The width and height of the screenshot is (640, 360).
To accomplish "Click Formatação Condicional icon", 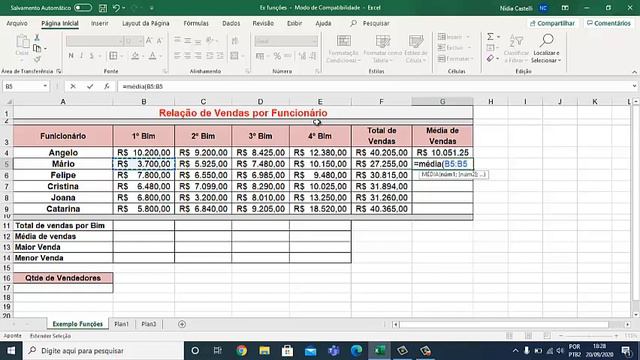I will pos(344,41).
